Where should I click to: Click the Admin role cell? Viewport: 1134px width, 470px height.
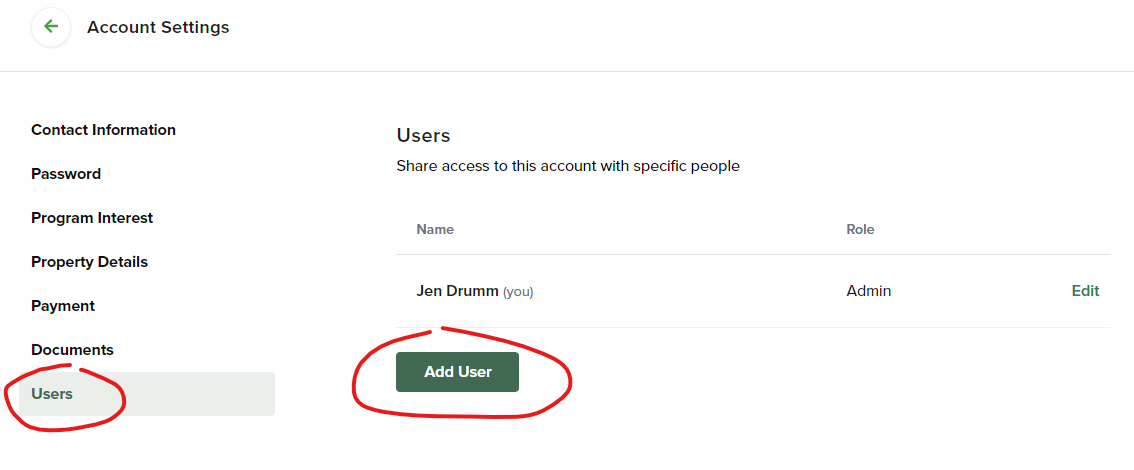point(869,291)
